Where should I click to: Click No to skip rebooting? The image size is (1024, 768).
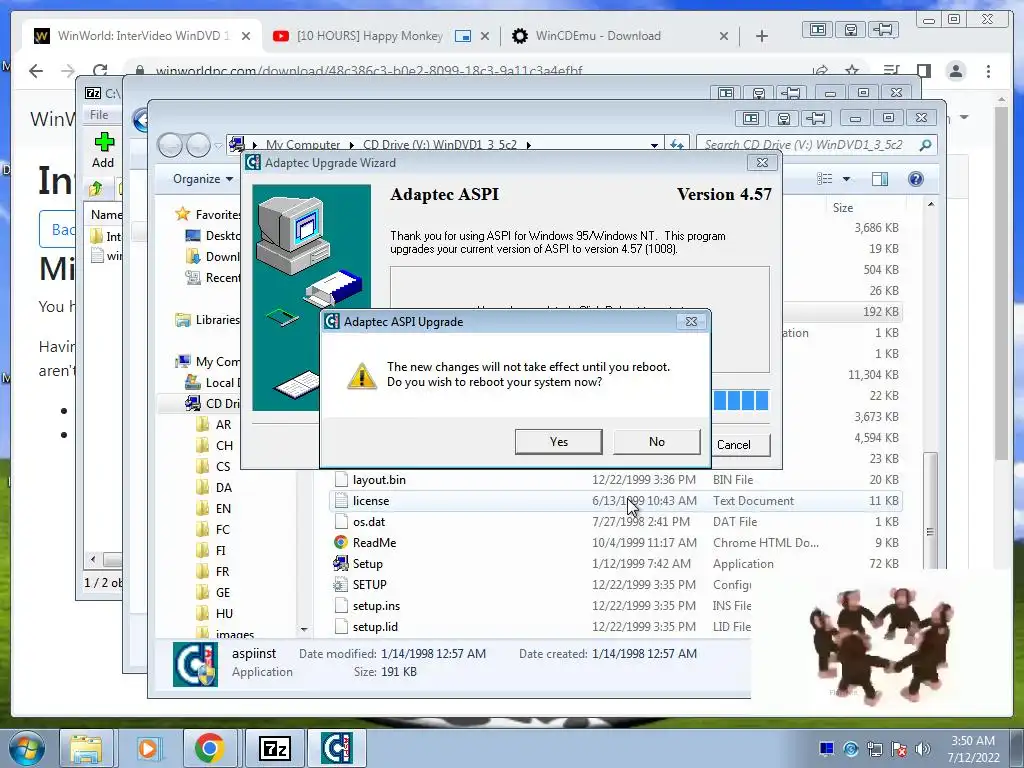coord(656,441)
